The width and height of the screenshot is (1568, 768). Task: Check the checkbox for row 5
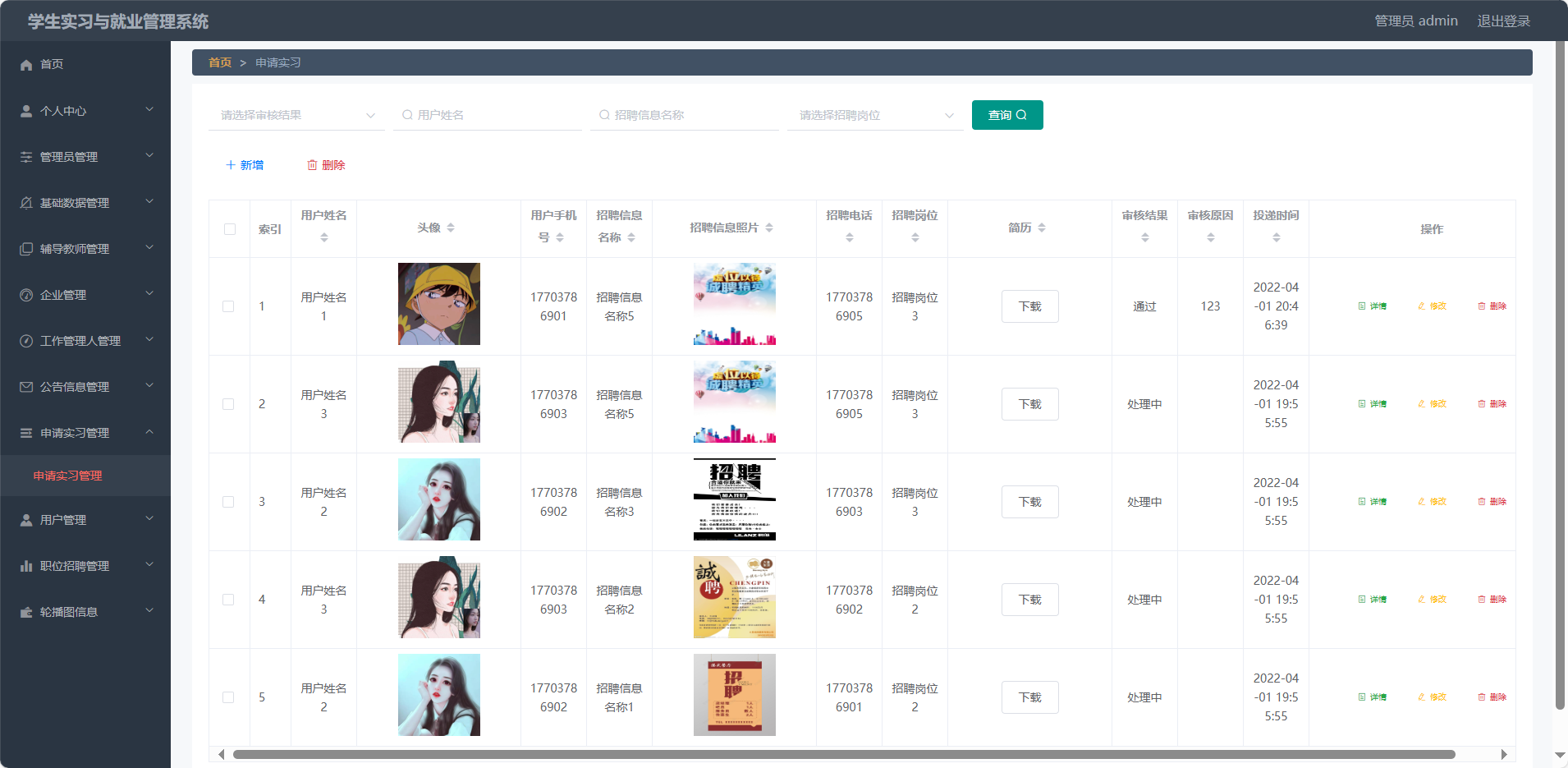228,697
